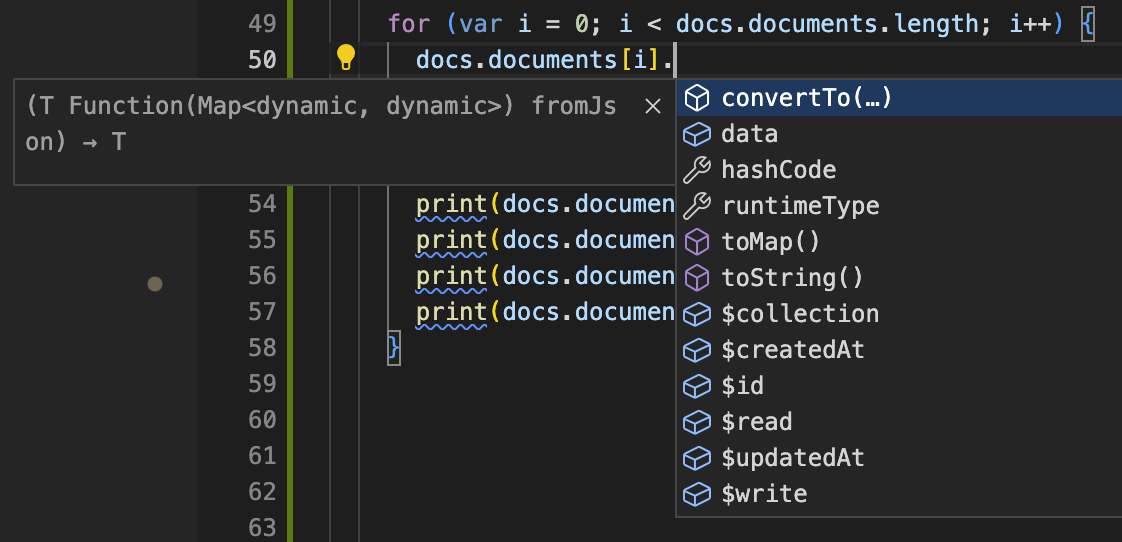1122x542 pixels.
Task: Click line number 61 in the gutter
Action: tap(262, 456)
